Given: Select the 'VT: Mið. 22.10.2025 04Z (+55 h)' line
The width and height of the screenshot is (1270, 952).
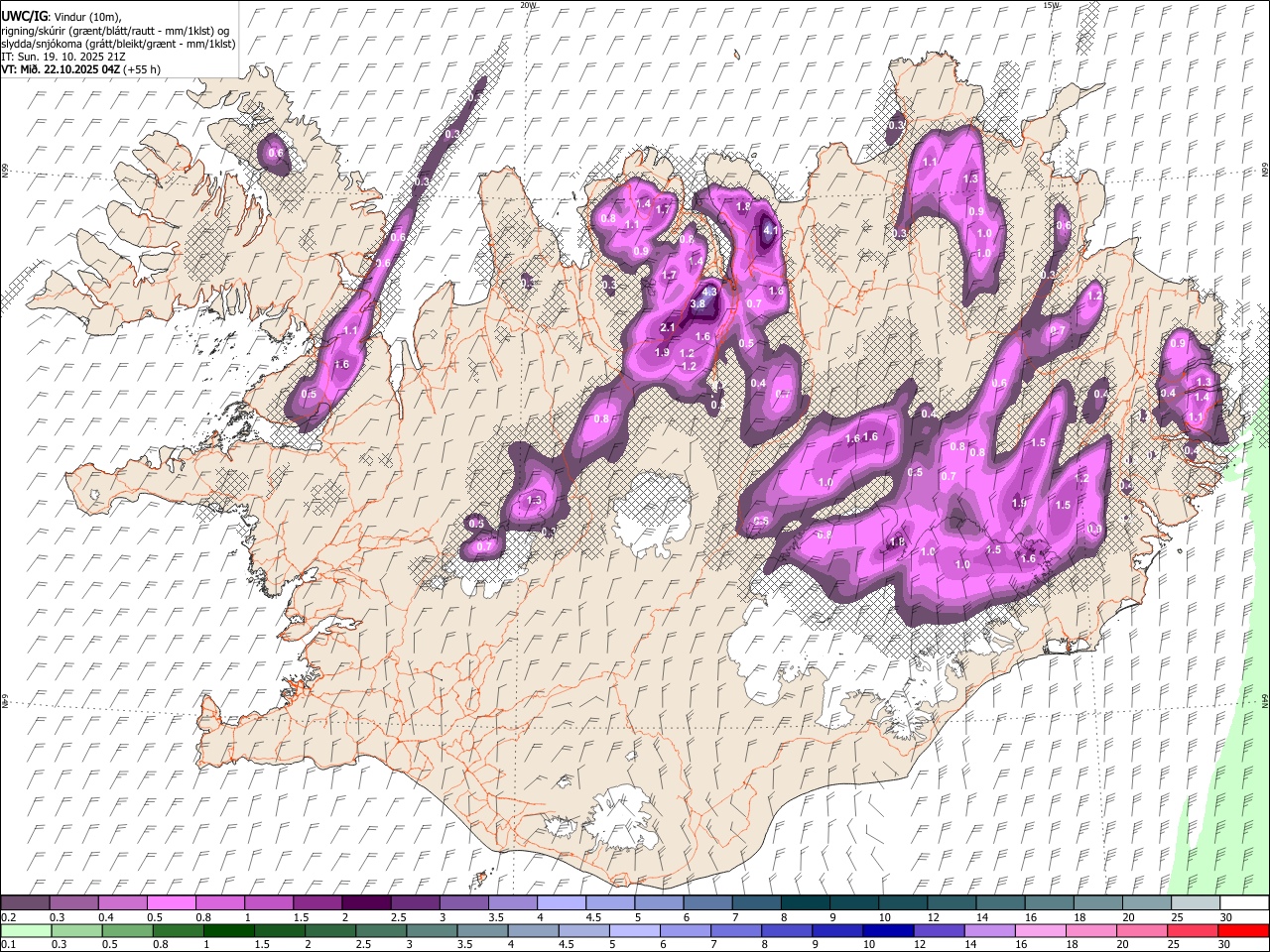Looking at the screenshot, I should pos(81,69).
